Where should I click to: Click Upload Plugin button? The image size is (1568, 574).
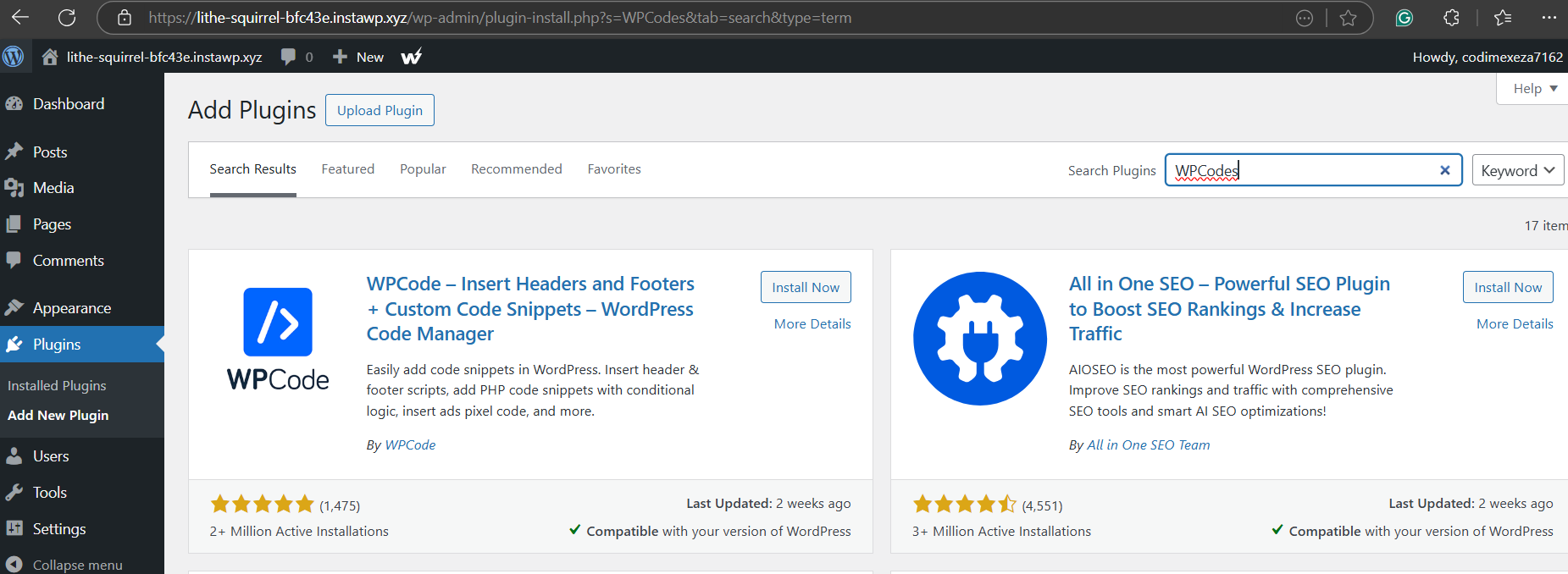[x=380, y=110]
